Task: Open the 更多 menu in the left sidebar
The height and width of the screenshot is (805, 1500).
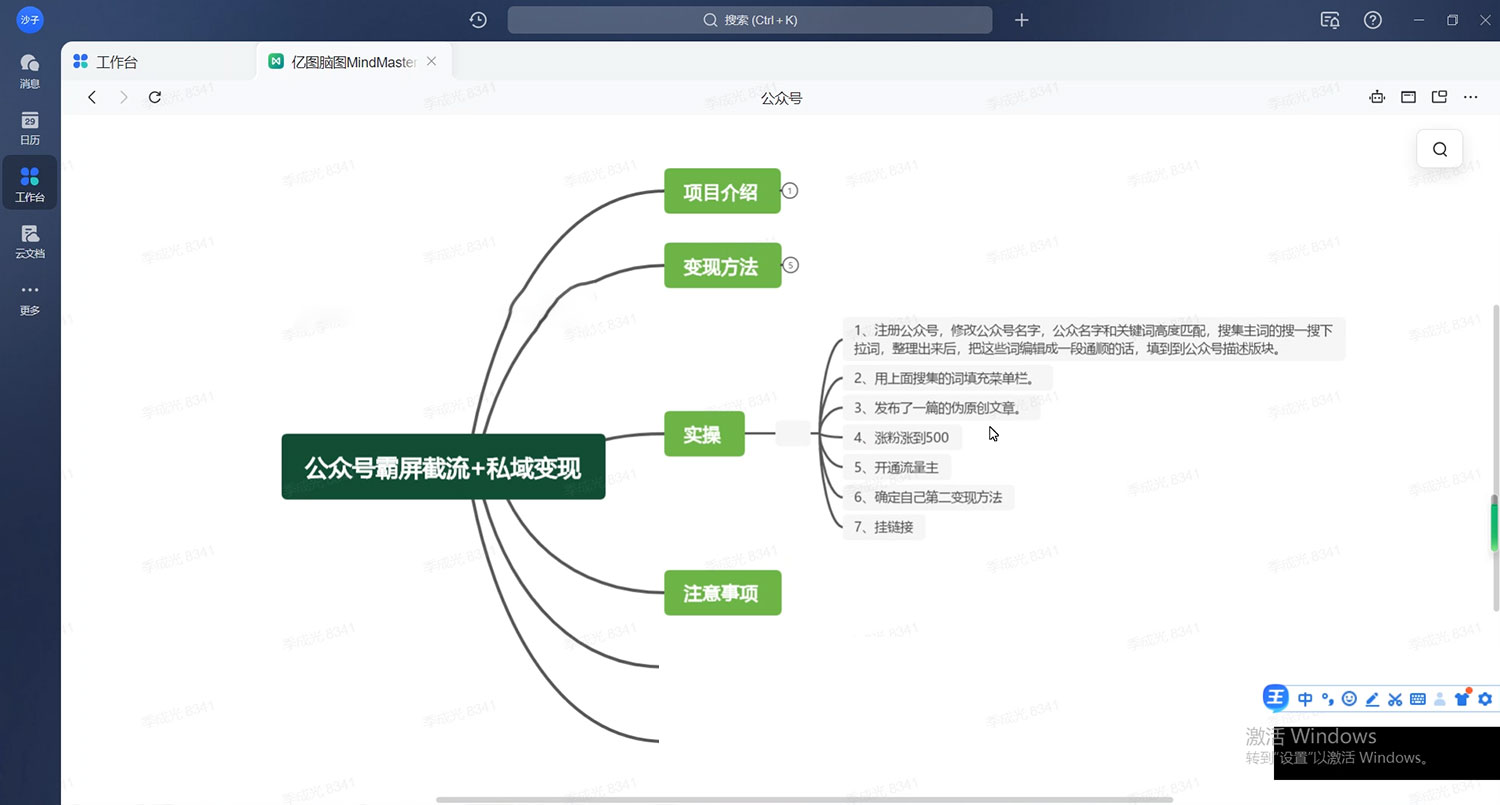Action: 29,297
